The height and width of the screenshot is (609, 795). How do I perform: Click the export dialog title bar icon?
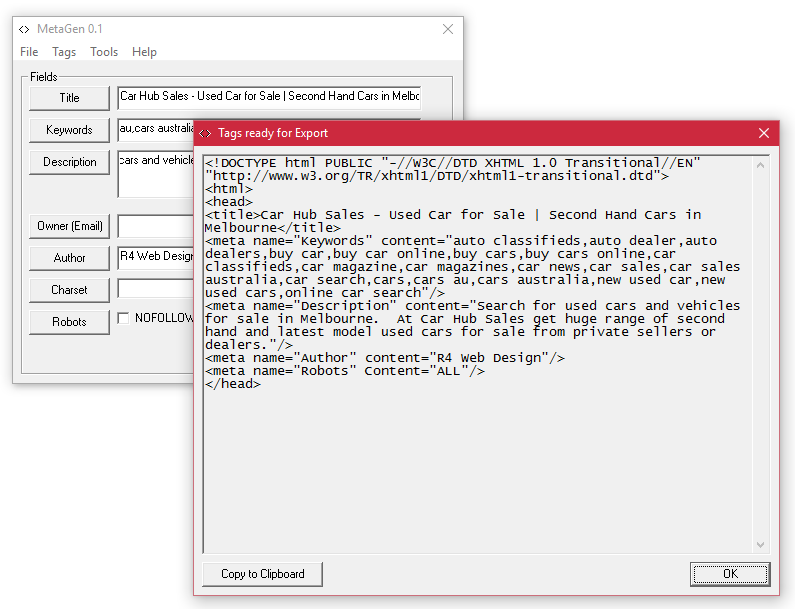205,133
